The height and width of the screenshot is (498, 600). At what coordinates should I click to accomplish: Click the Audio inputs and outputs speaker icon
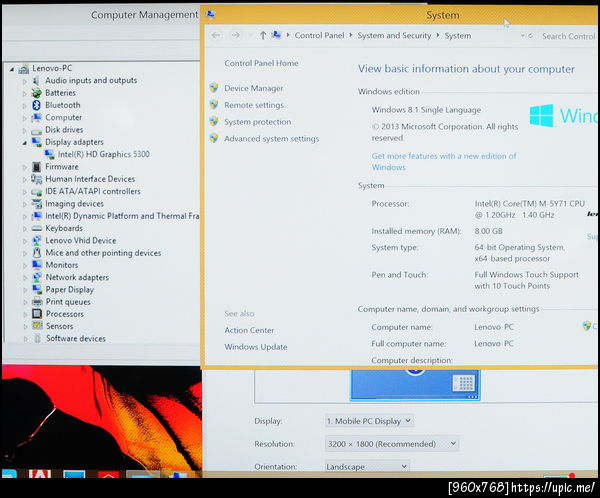[36, 80]
